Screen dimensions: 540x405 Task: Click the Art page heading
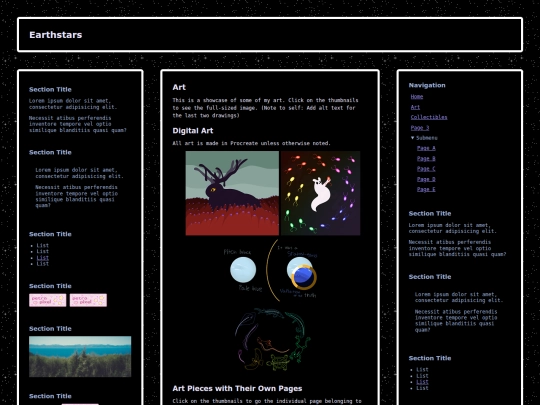point(179,87)
